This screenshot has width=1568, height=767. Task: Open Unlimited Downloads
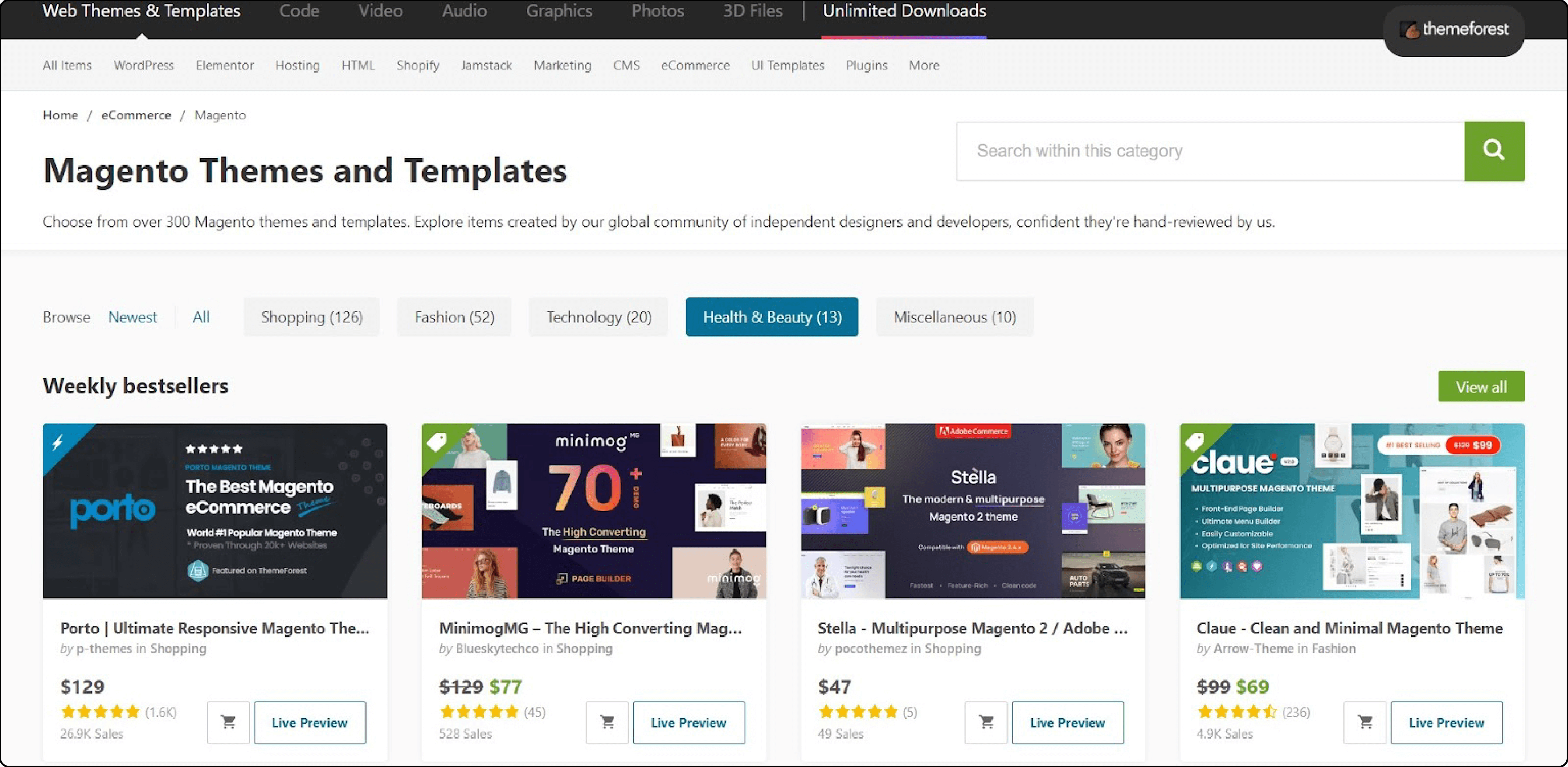(904, 11)
